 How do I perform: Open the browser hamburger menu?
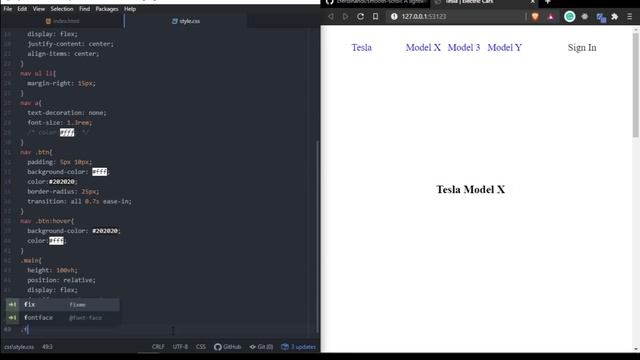tap(630, 16)
